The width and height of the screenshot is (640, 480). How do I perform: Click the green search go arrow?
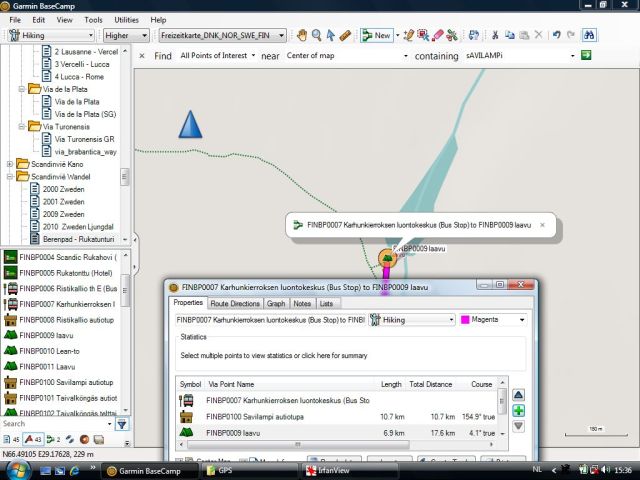pos(586,55)
